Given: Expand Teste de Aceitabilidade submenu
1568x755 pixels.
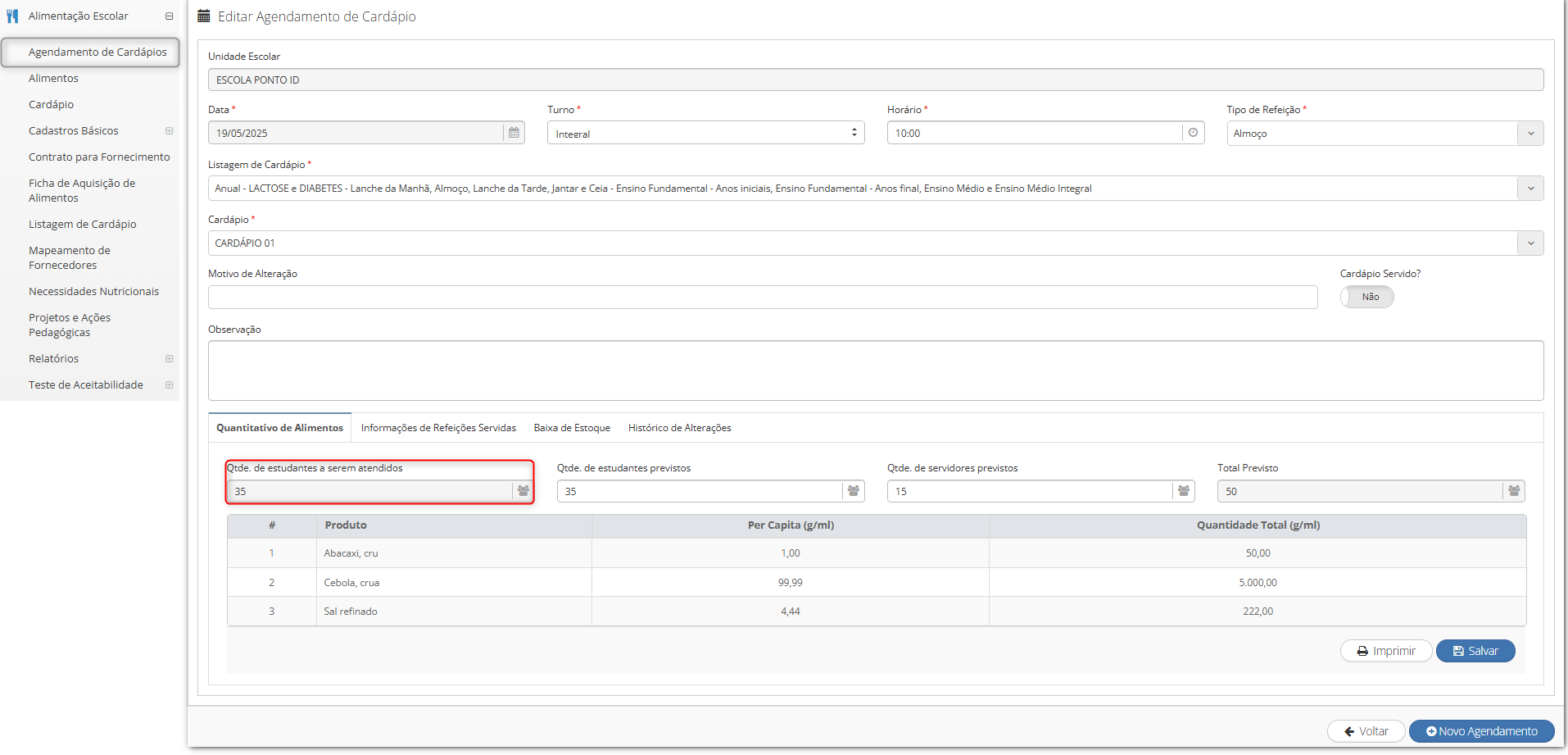Looking at the screenshot, I should (170, 385).
